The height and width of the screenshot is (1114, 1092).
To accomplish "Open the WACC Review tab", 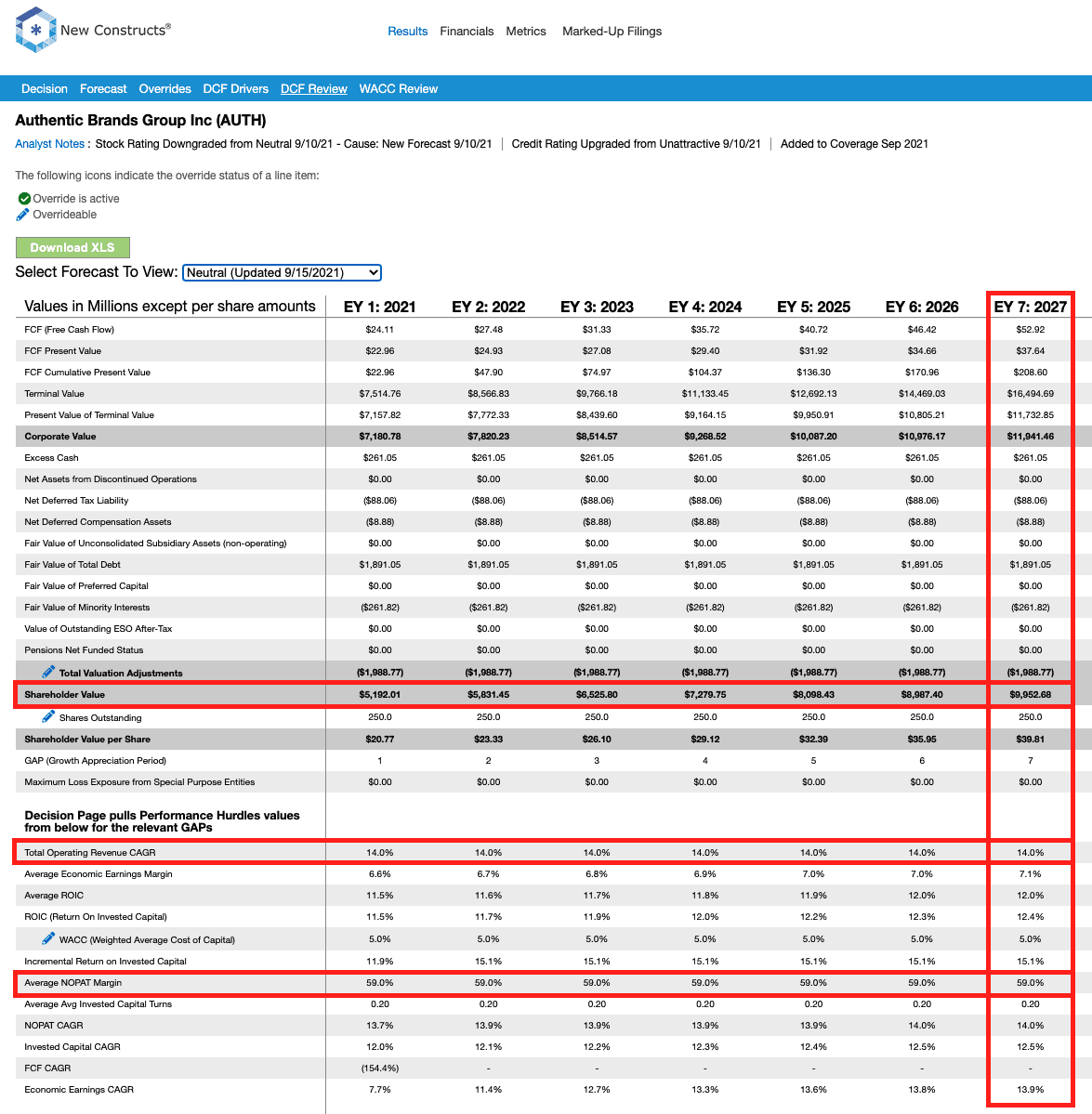I will [399, 89].
